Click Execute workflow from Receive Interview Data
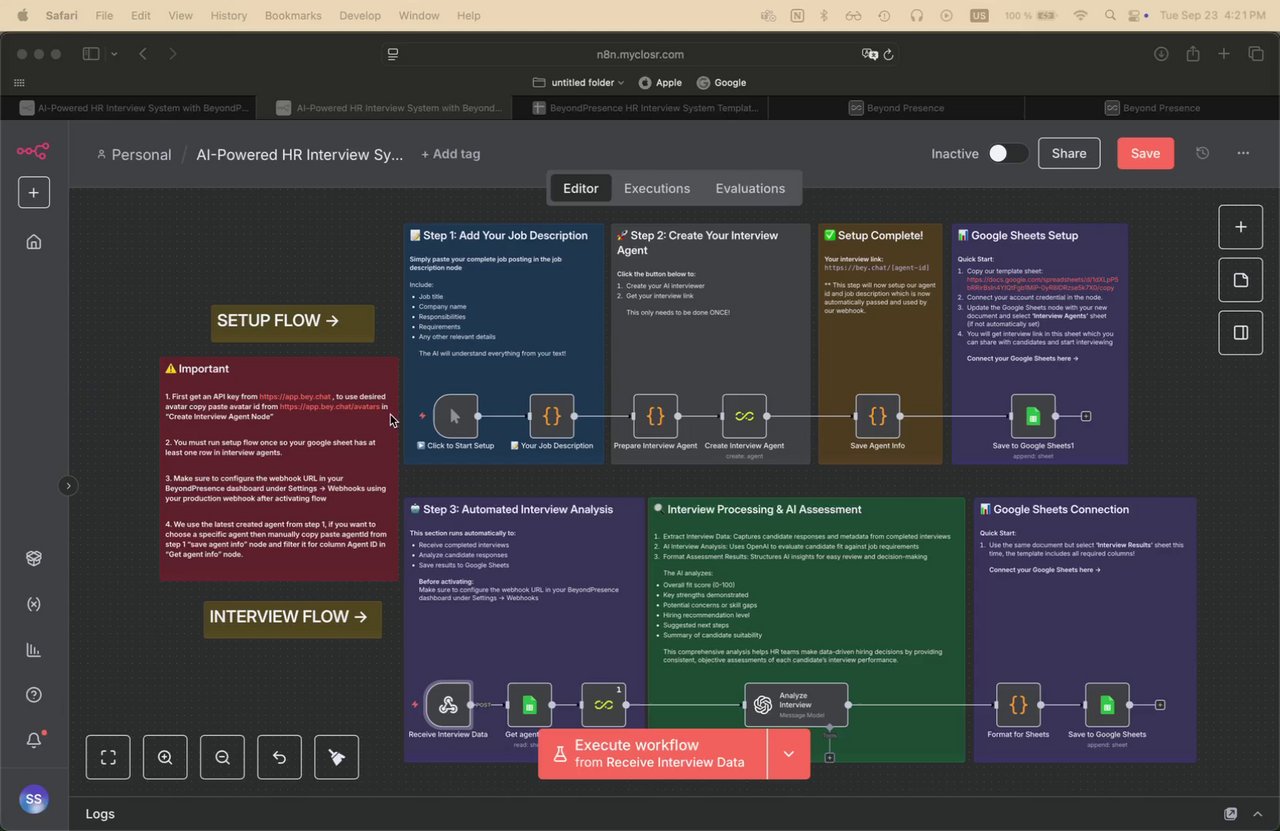 [652, 754]
